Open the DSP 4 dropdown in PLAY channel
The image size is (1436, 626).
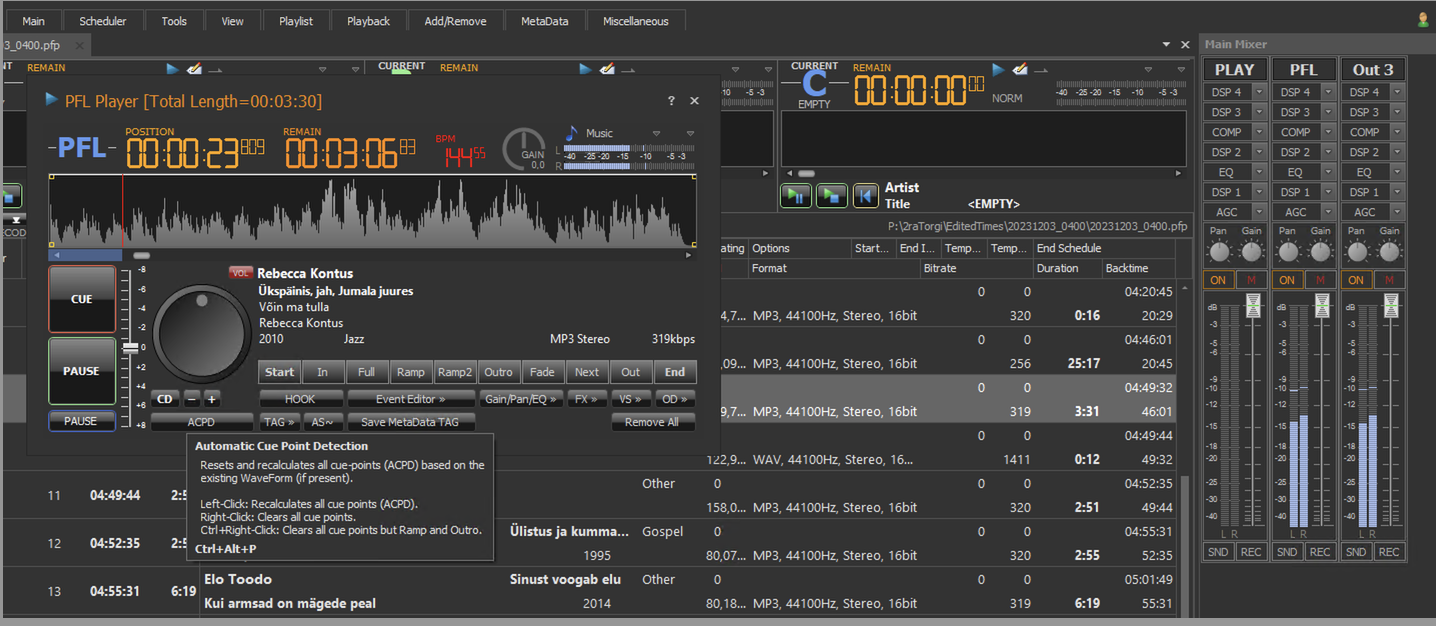(1259, 92)
